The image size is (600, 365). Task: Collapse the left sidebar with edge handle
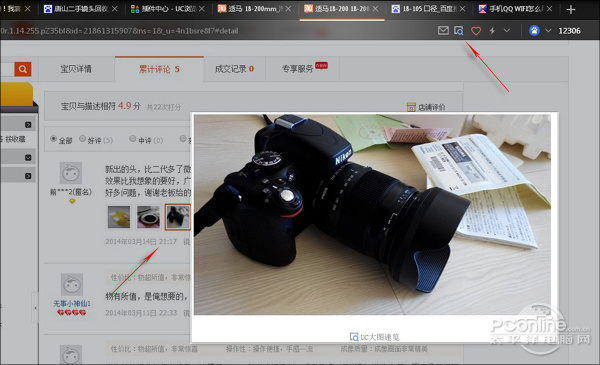pyautogui.click(x=35, y=308)
